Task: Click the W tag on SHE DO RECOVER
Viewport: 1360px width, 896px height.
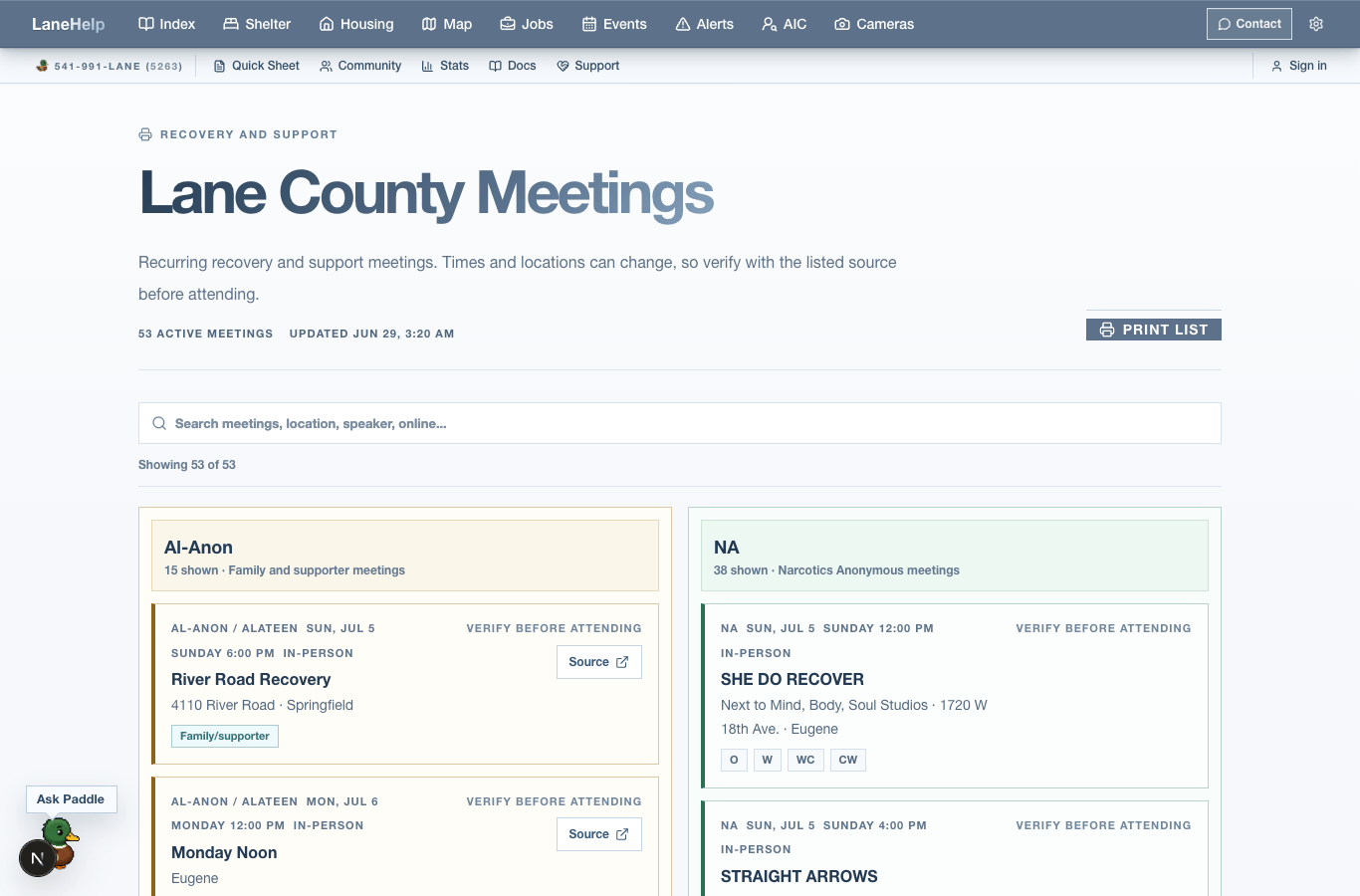Action: [x=768, y=760]
